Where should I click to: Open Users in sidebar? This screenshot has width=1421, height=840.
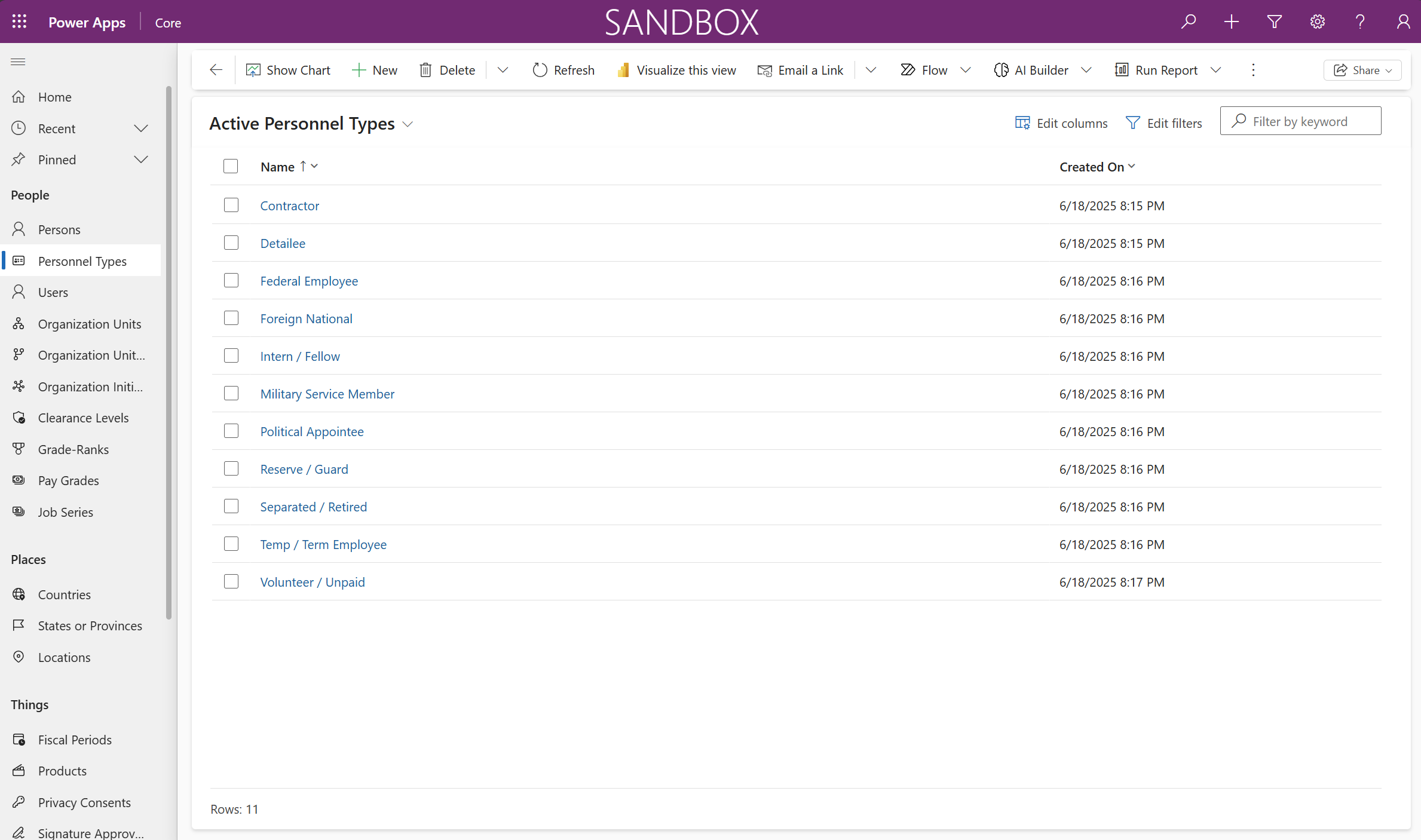point(81,292)
